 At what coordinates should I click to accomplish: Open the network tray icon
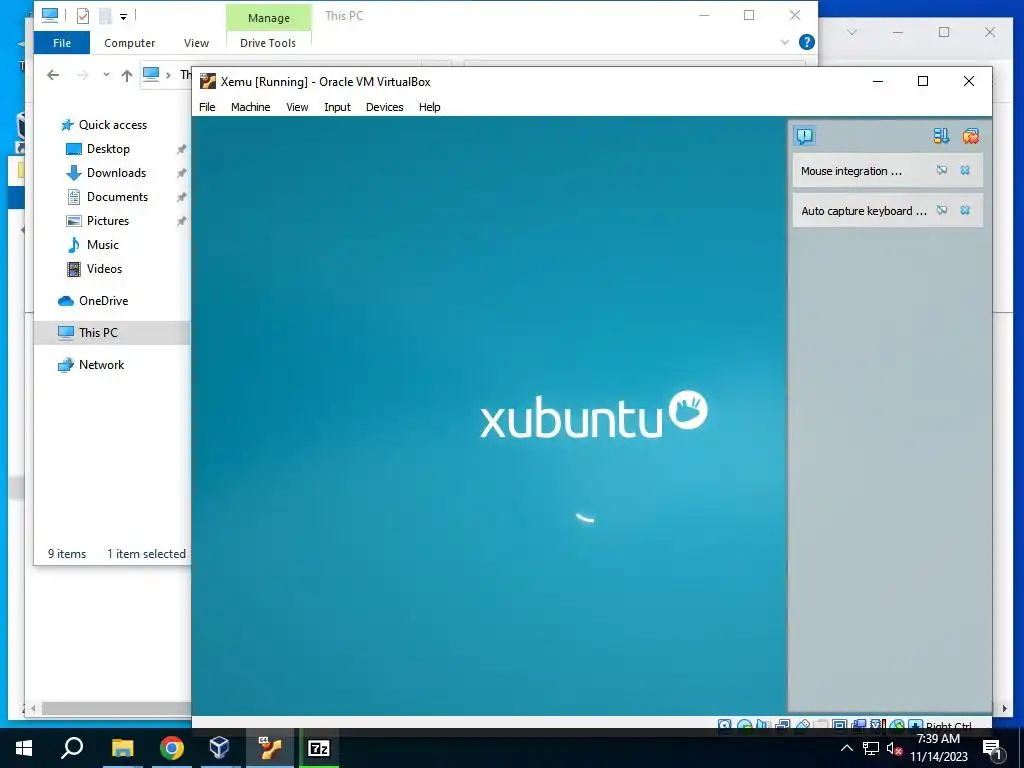point(871,749)
